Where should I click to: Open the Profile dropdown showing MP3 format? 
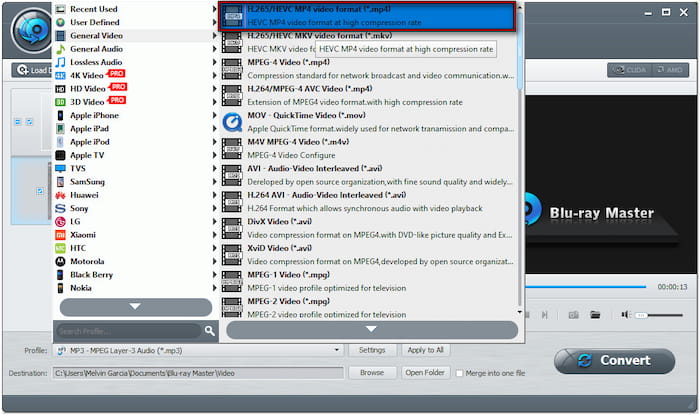pyautogui.click(x=198, y=350)
